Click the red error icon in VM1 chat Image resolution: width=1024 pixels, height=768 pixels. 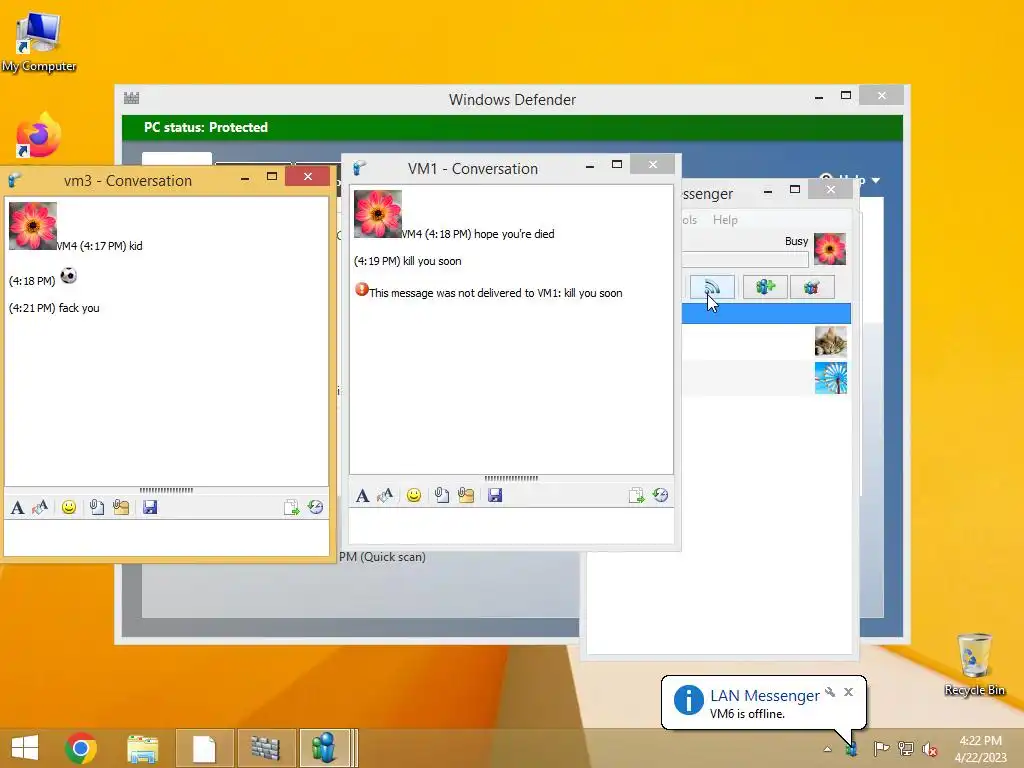pyautogui.click(x=362, y=289)
